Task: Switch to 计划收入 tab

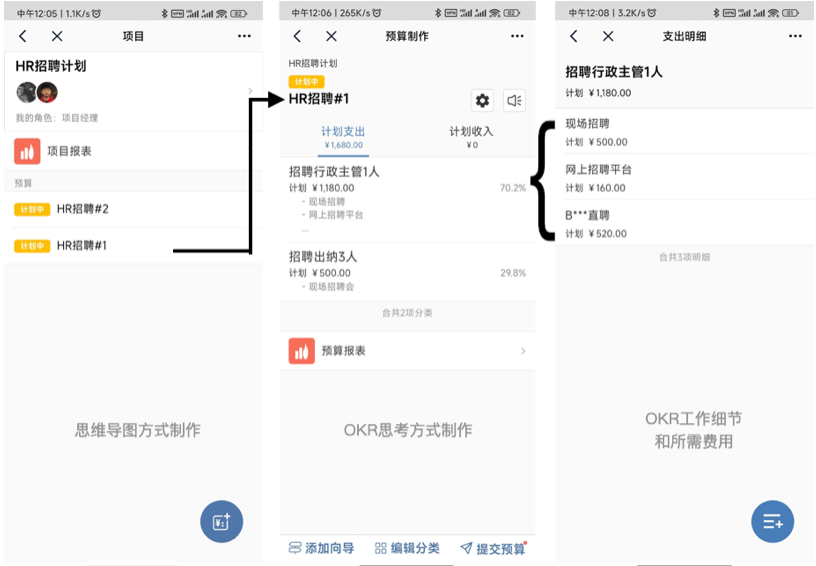Action: tap(471, 137)
